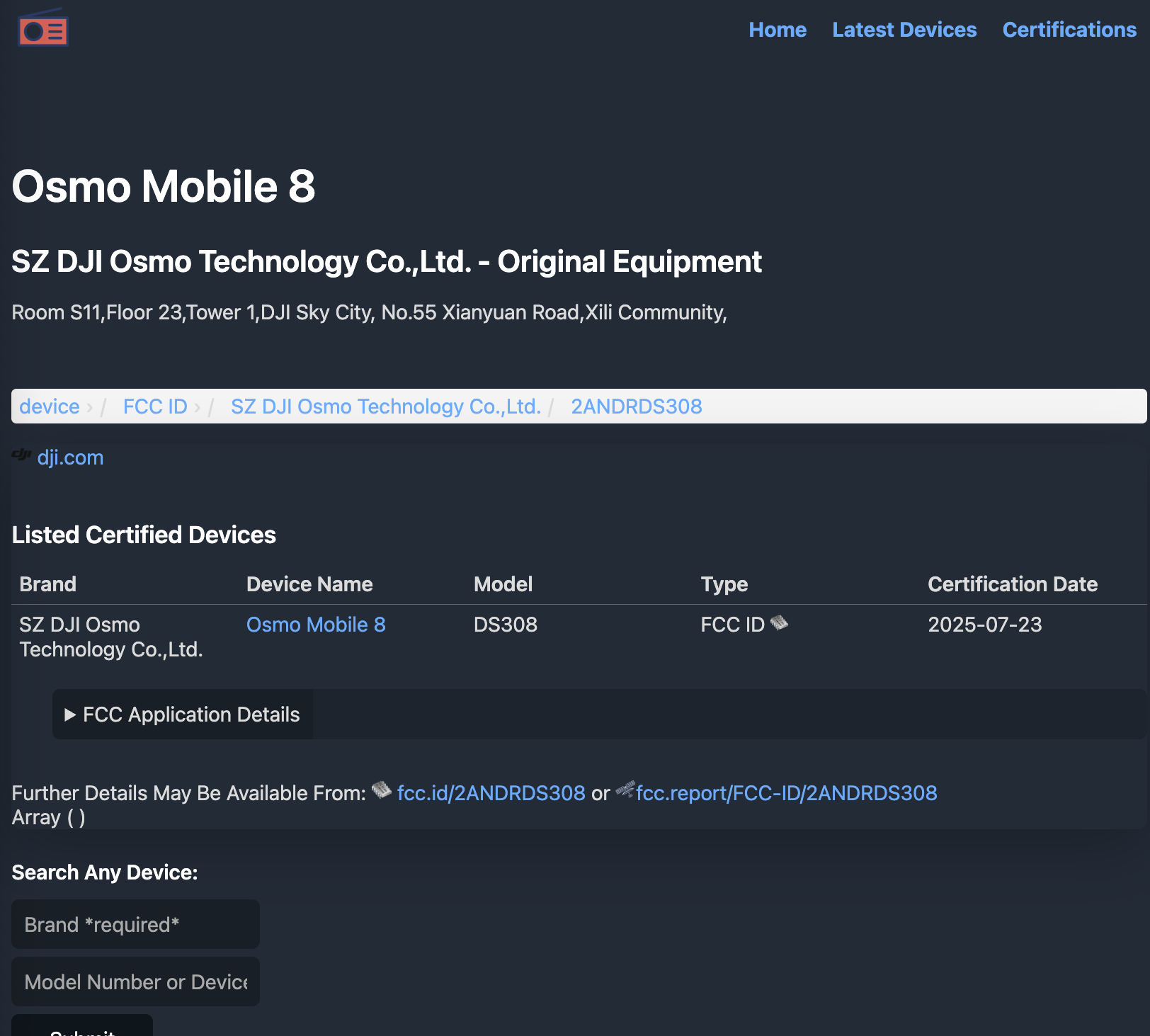This screenshot has width=1150, height=1036.
Task: Open SZ DJI Osmo Technology breadcrumb
Action: [386, 406]
